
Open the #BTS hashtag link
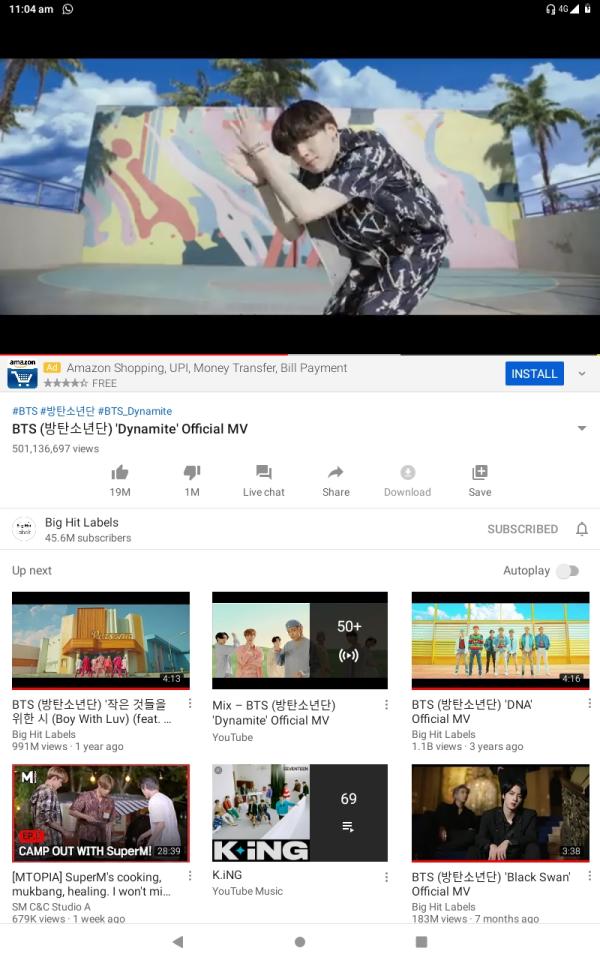[25, 411]
